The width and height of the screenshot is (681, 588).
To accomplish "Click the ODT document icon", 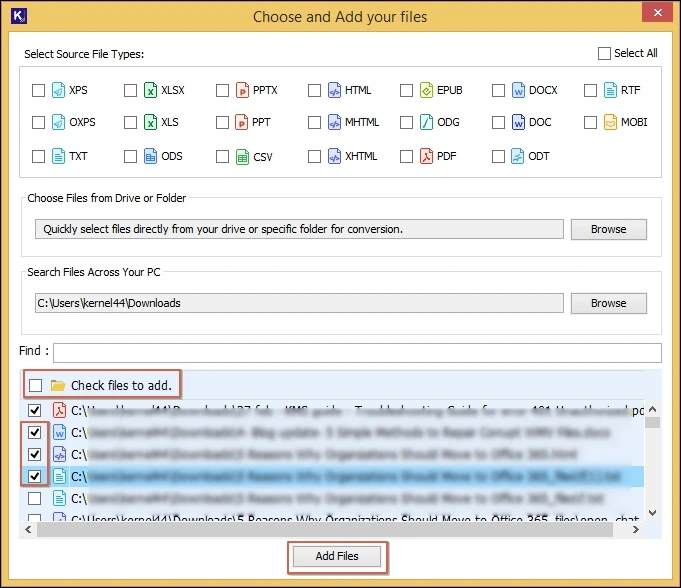I will (x=517, y=156).
